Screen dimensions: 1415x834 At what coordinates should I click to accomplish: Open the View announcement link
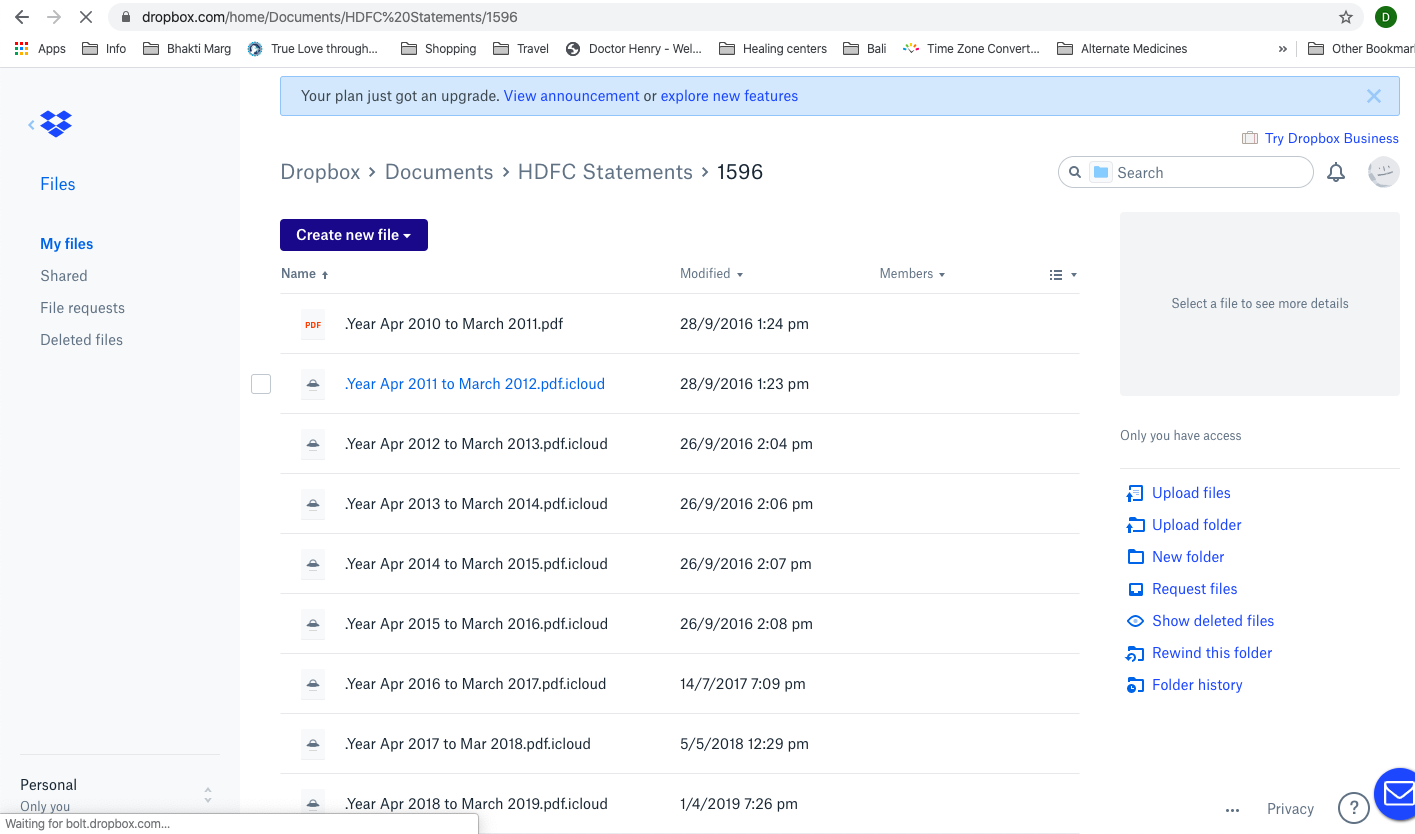pos(571,95)
